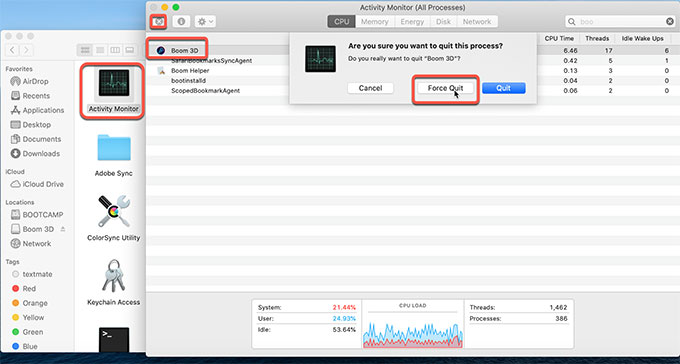Select the ScopedBookmarkAgent process
Image resolution: width=680 pixels, height=364 pixels.
pos(206,91)
